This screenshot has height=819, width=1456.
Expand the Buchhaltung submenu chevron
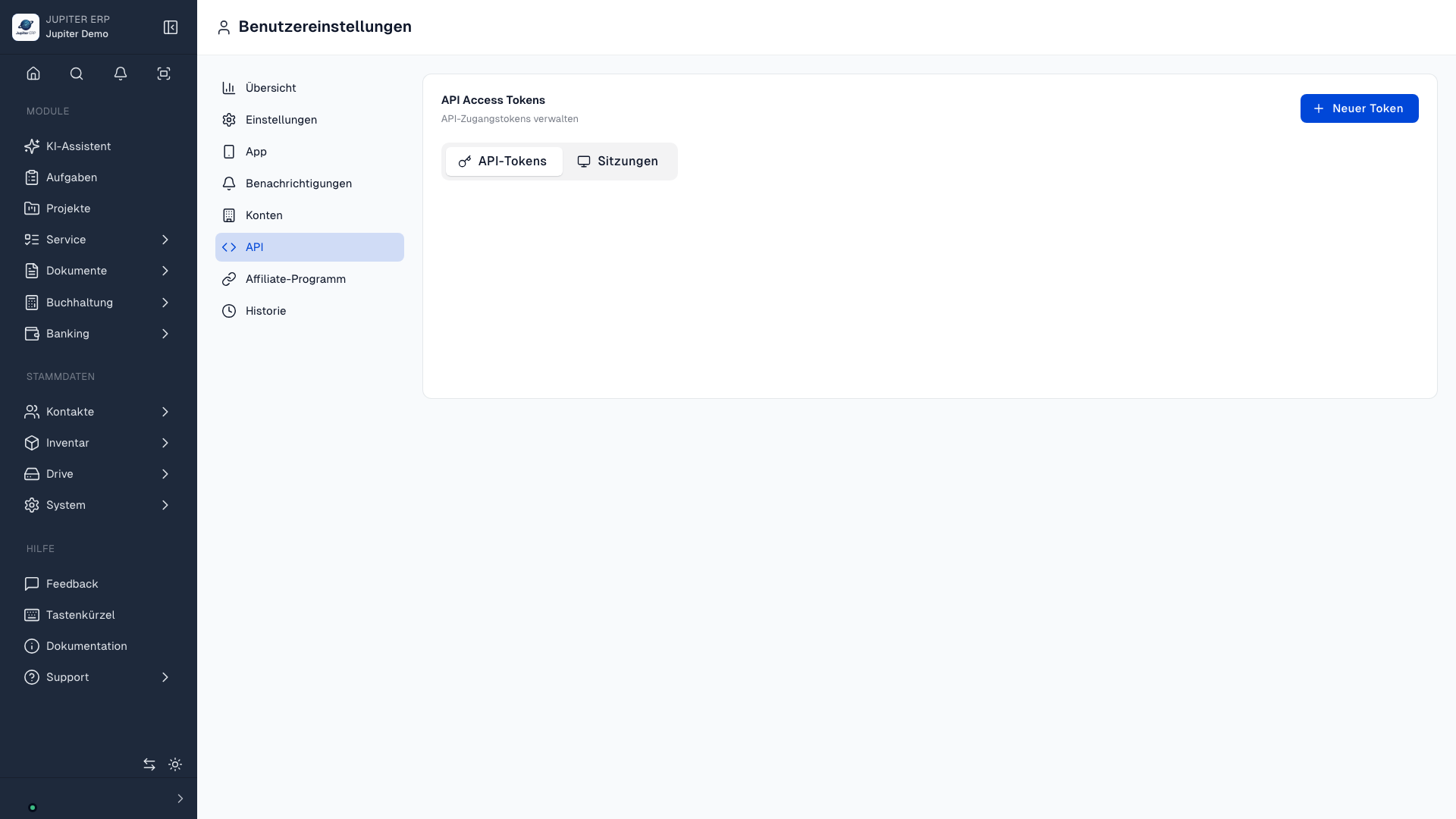(x=165, y=303)
